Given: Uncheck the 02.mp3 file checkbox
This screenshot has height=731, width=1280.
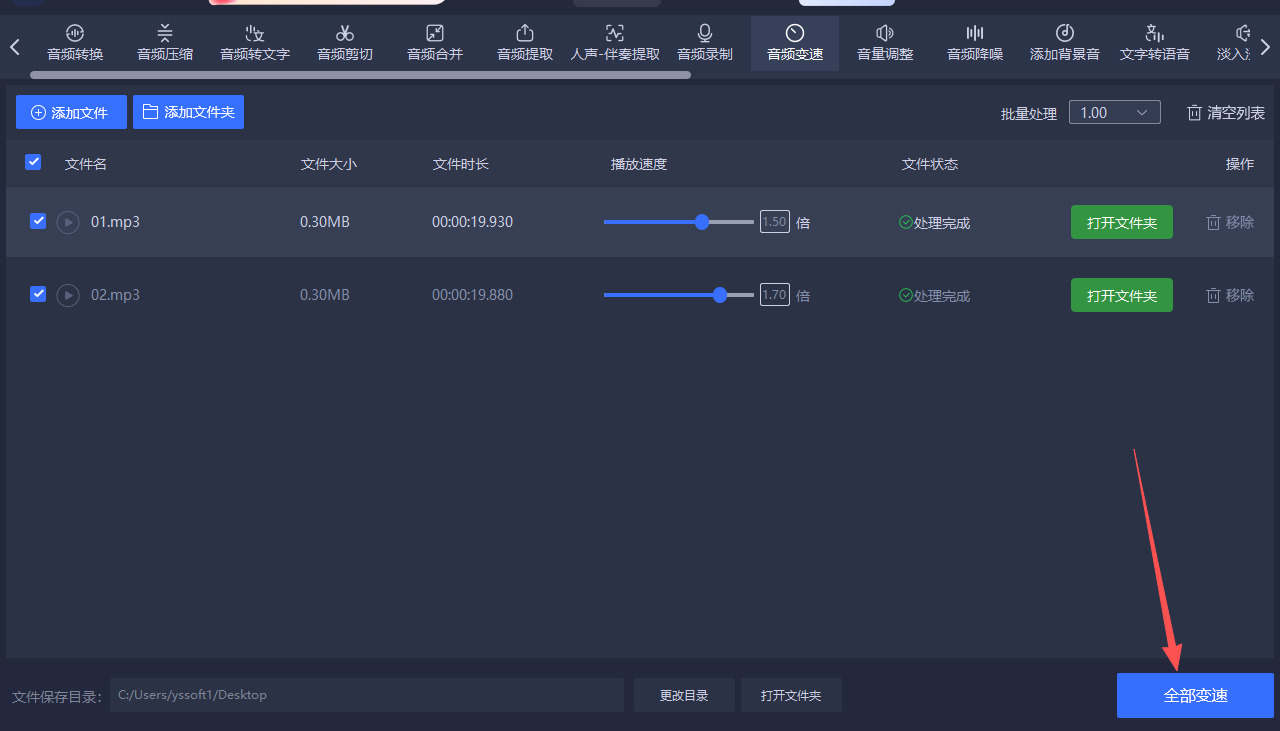Looking at the screenshot, I should pos(38,294).
